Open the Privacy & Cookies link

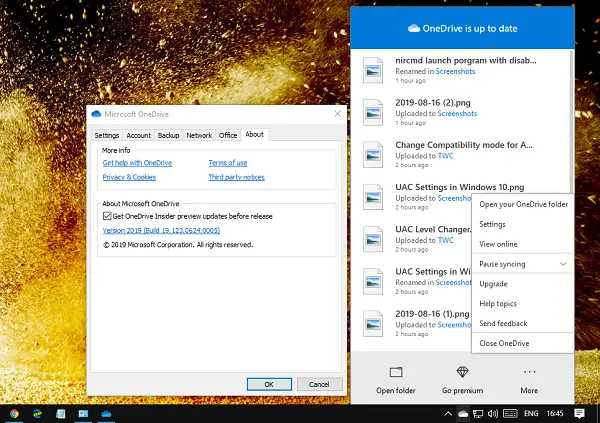(129, 177)
